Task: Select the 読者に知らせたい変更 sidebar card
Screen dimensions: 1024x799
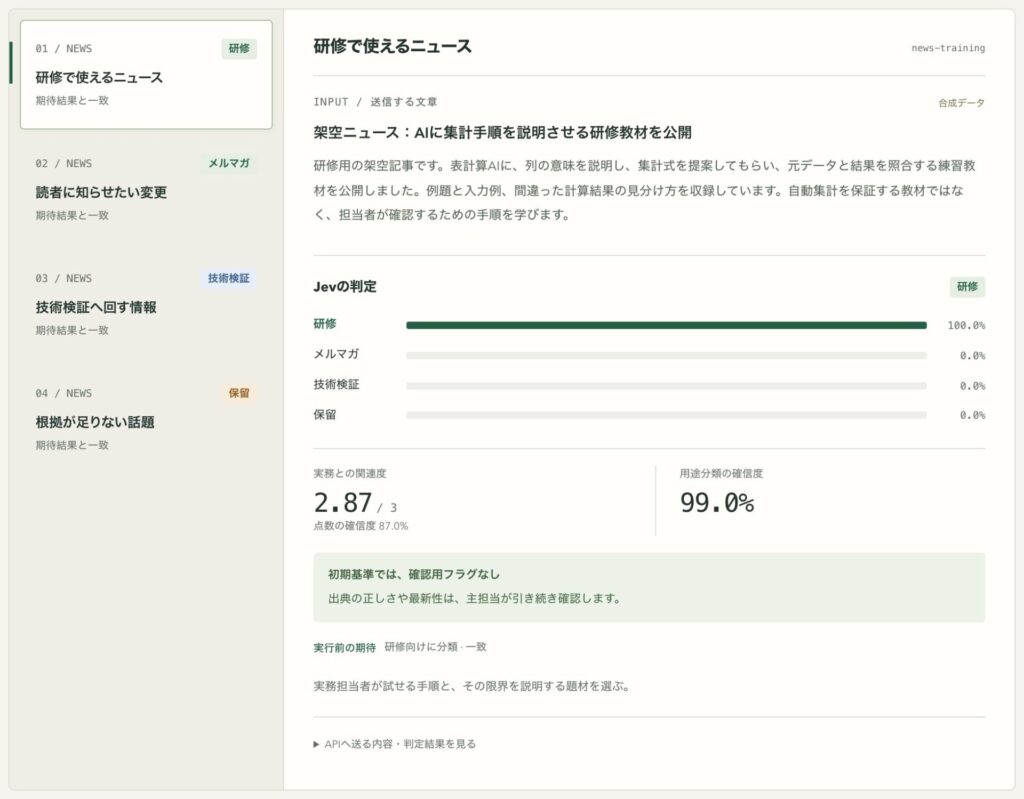Action: (x=146, y=189)
